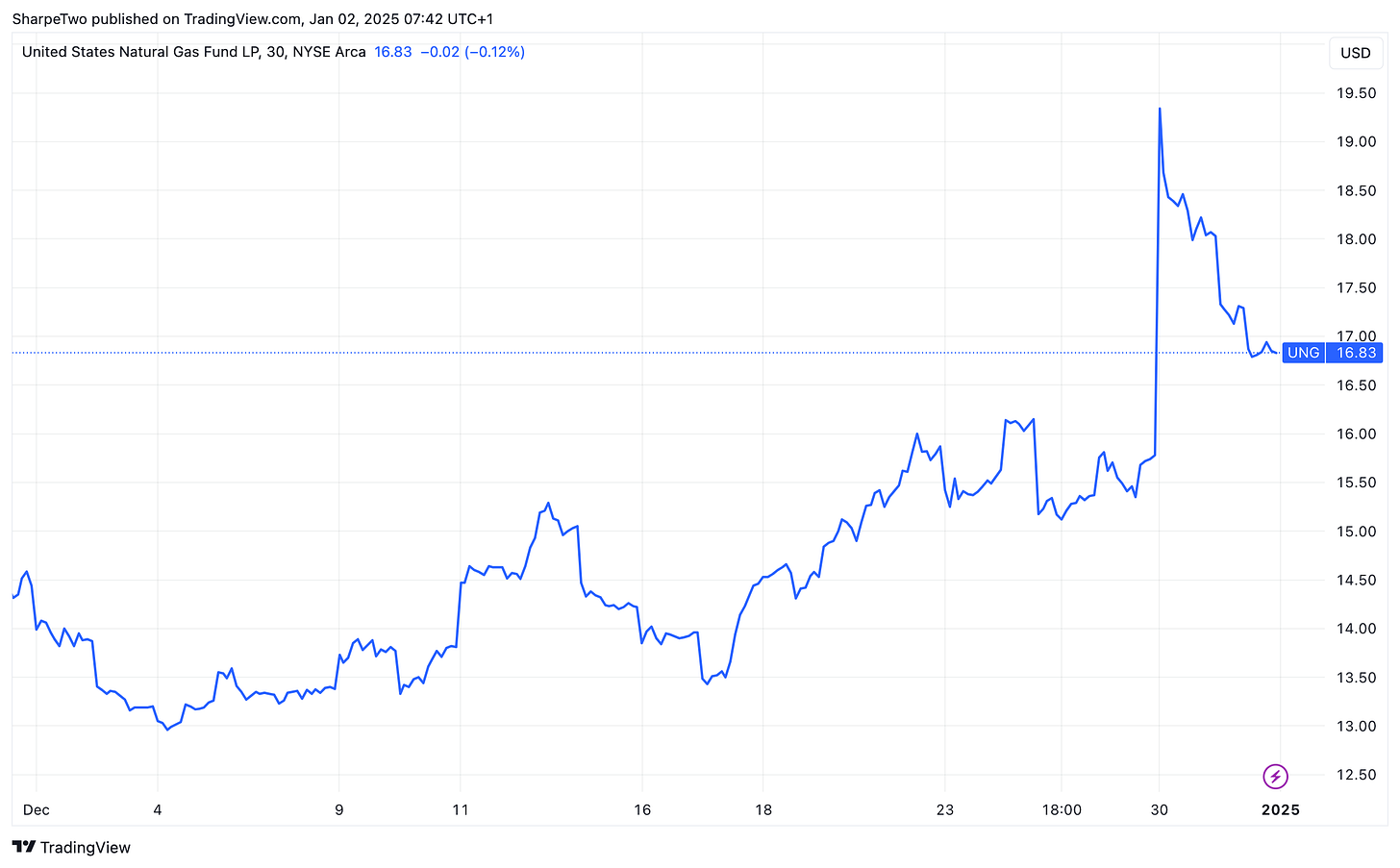Click the date 16 on time axis
The height and width of the screenshot is (868, 1400).
click(642, 809)
